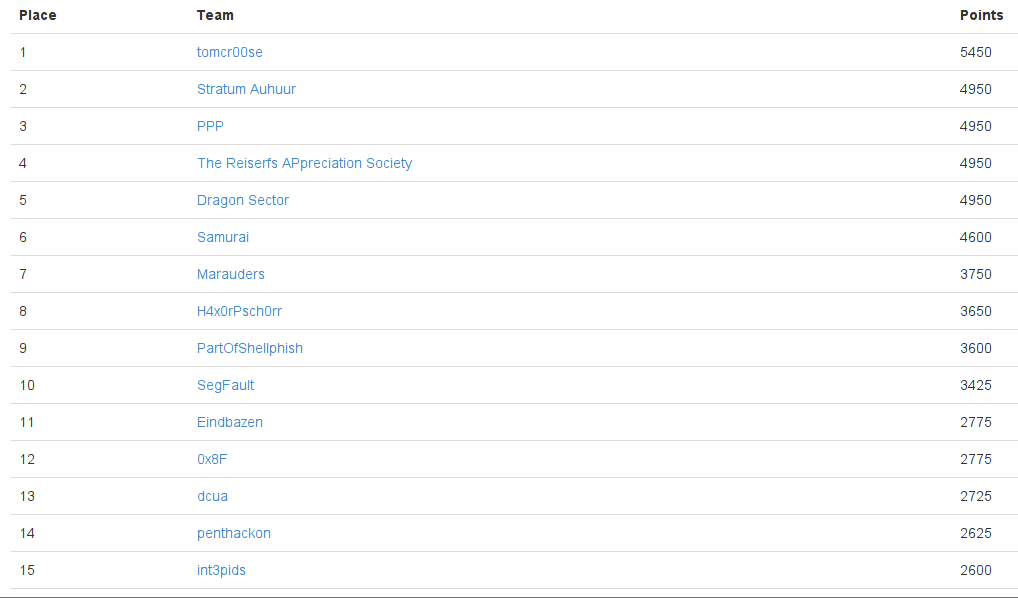Open the 0x8F team link
The image size is (1018, 598).
click(x=212, y=459)
